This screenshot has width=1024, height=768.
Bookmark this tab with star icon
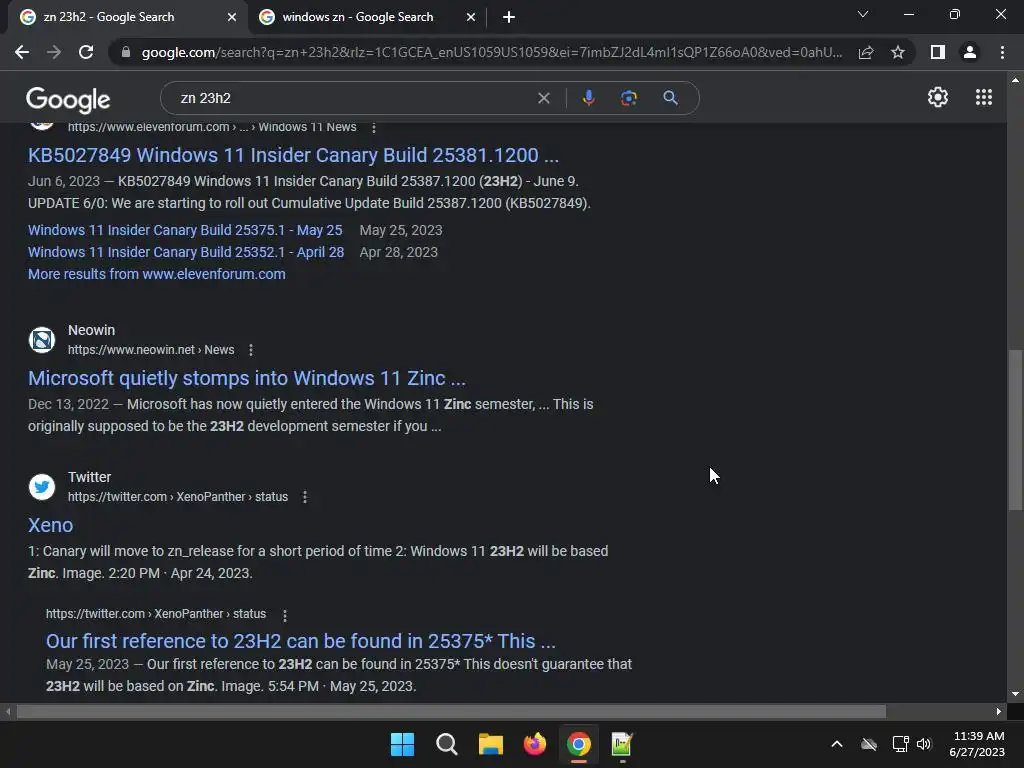pos(898,52)
